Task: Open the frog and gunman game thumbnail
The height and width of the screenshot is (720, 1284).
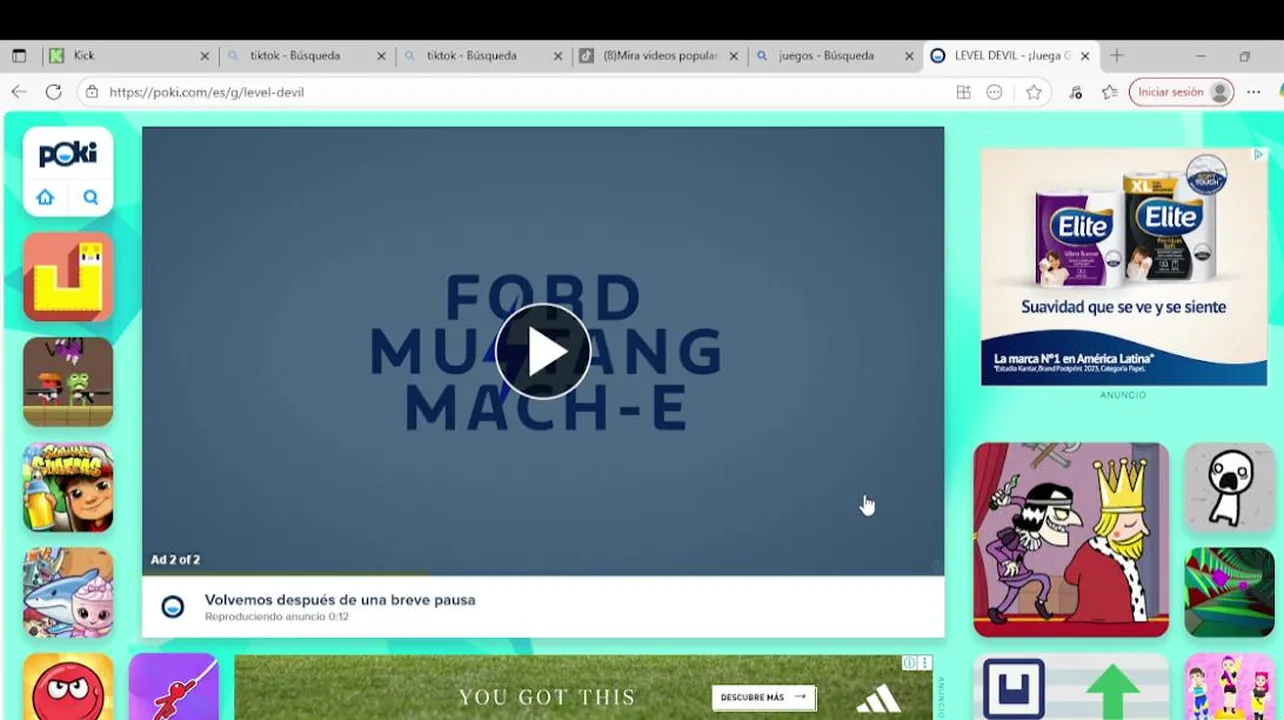Action: pyautogui.click(x=68, y=382)
